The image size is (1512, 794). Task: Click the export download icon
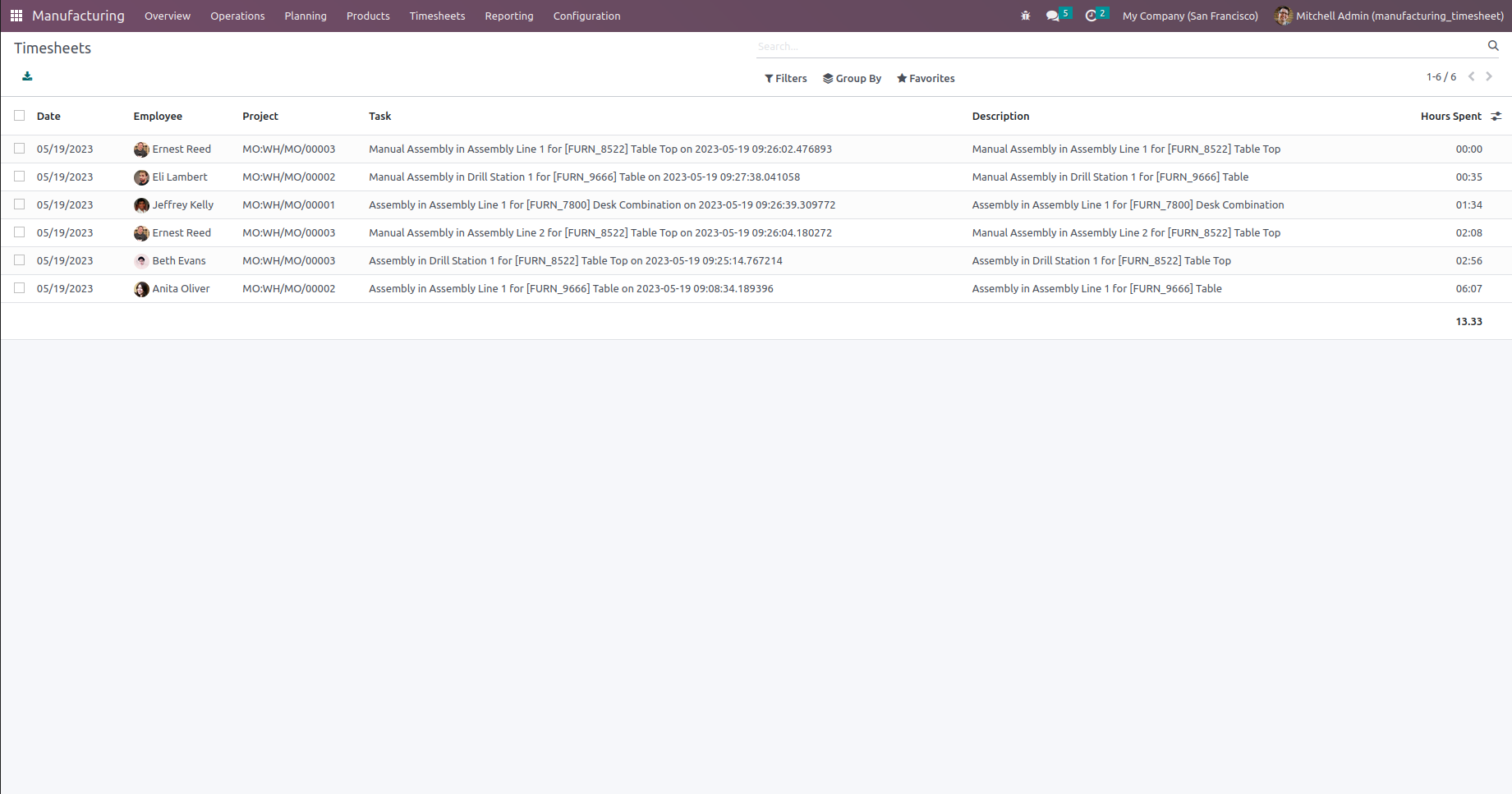(x=27, y=76)
